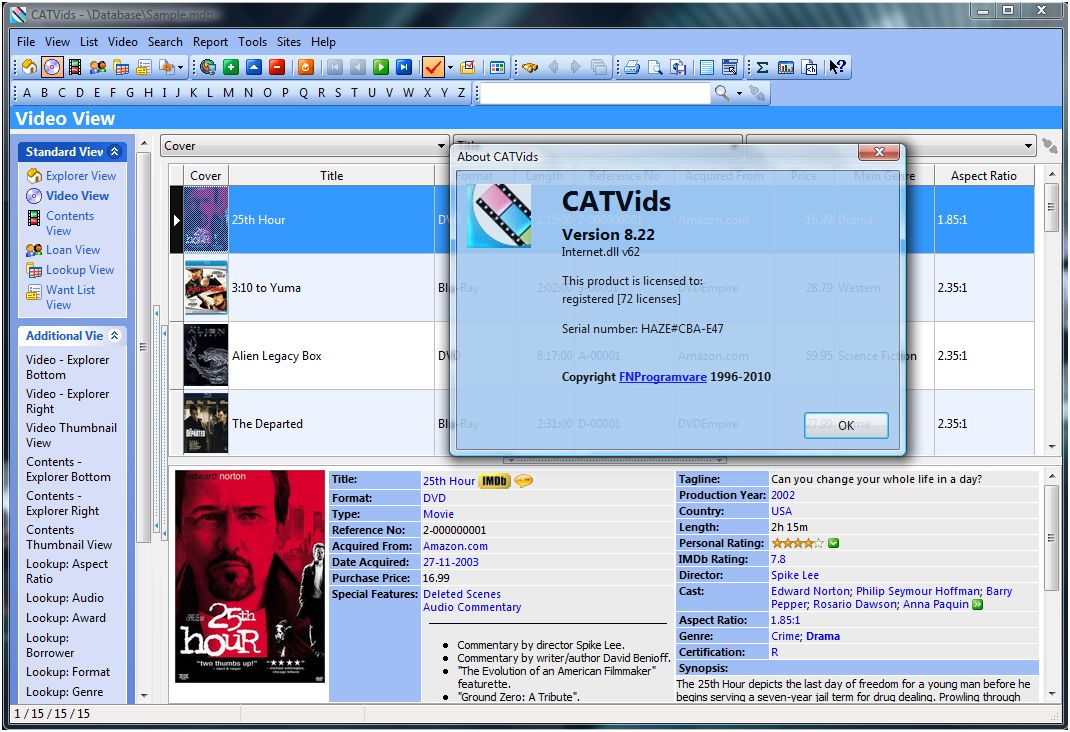The height and width of the screenshot is (732, 1070).
Task: Click the video grid vertical scrollbar thumb
Action: pos(1051,207)
